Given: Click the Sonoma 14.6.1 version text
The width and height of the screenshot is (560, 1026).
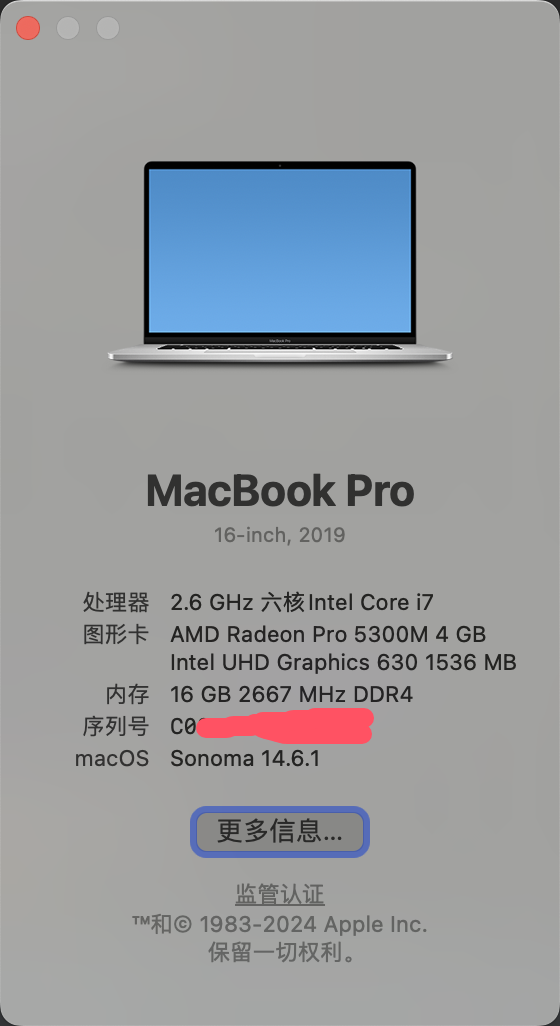Looking at the screenshot, I should click(245, 759).
